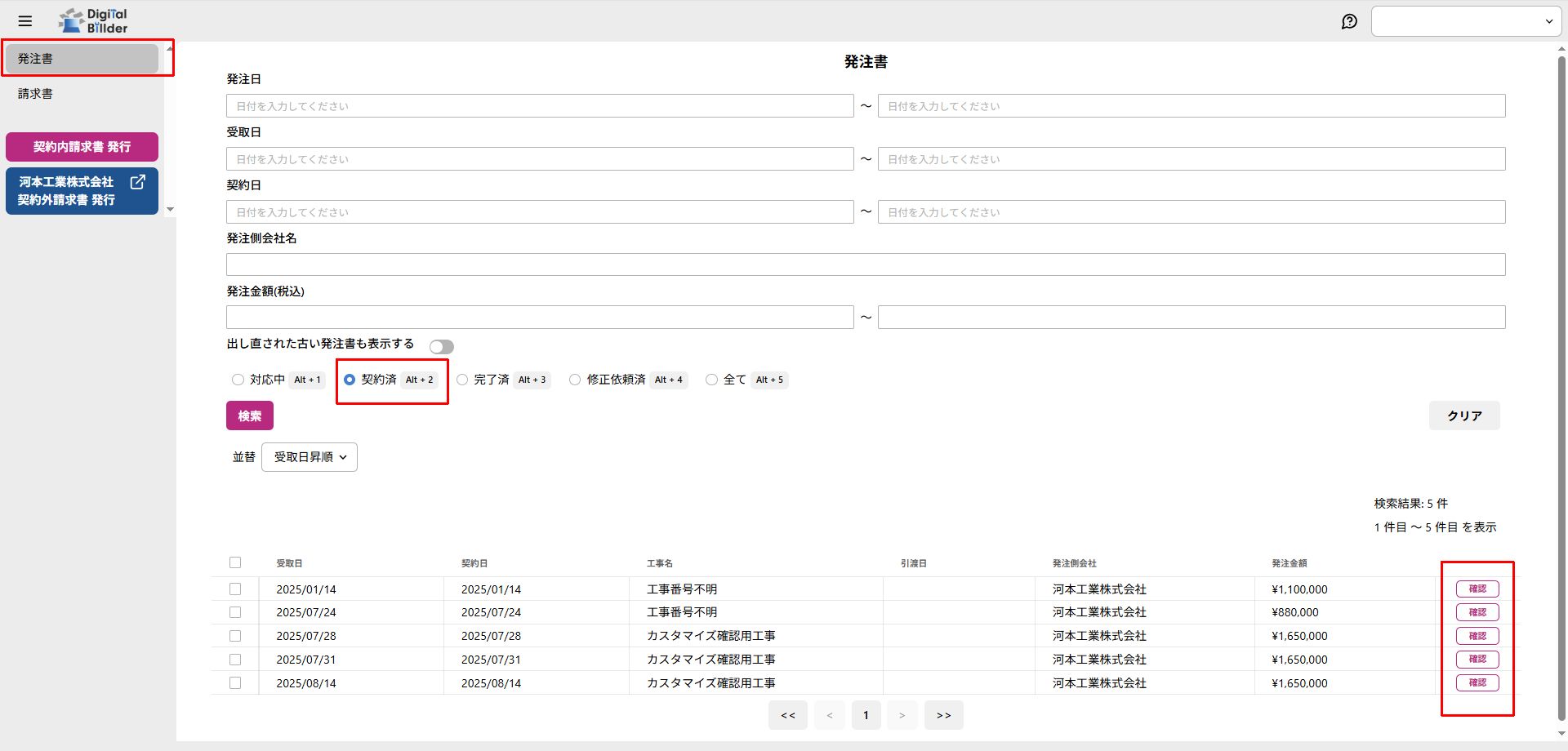Open the help chat bubble icon
Screen dimensions: 1568x751
(x=1349, y=21)
